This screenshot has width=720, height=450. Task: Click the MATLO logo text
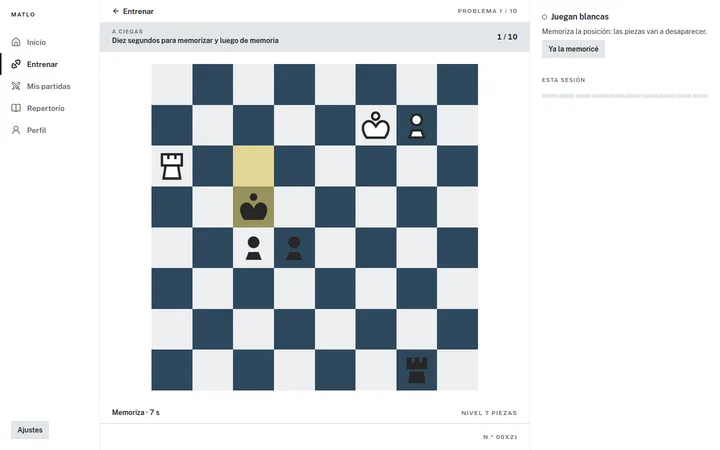(x=23, y=14)
